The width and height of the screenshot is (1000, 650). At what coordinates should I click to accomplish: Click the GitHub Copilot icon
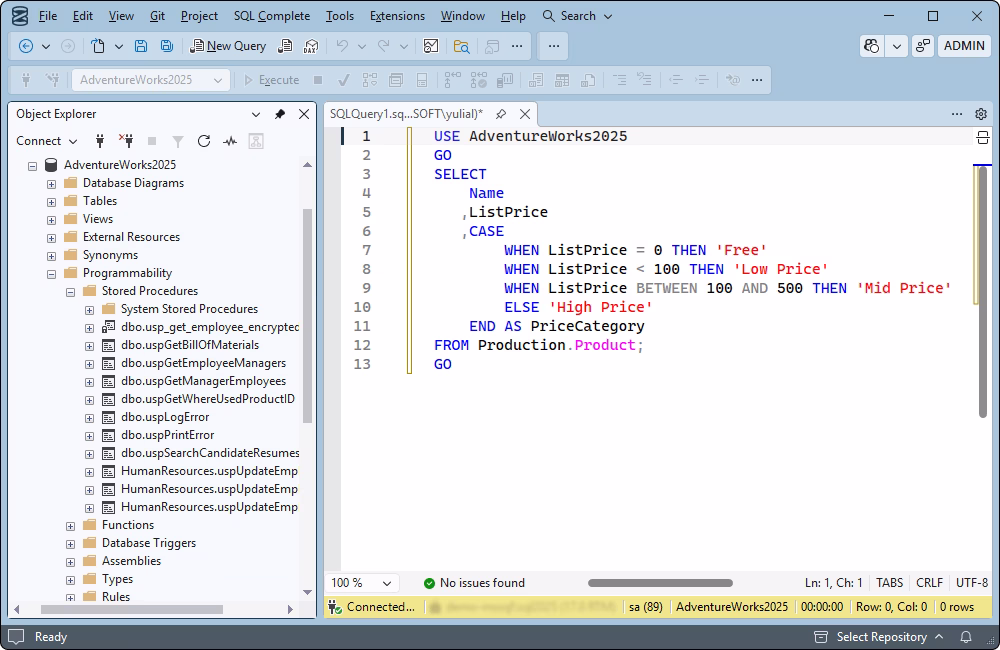pyautogui.click(x=872, y=46)
